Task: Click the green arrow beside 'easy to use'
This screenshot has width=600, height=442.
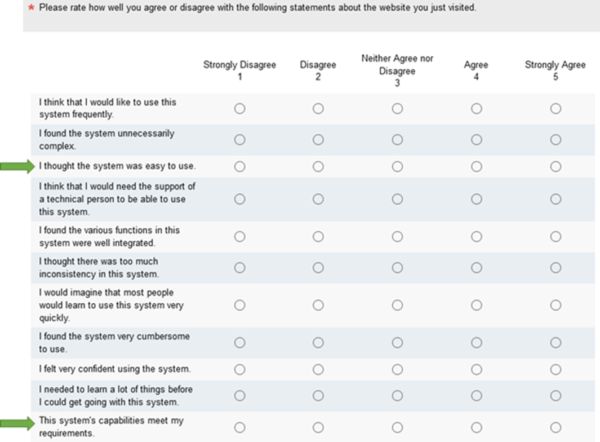Action: pyautogui.click(x=18, y=166)
